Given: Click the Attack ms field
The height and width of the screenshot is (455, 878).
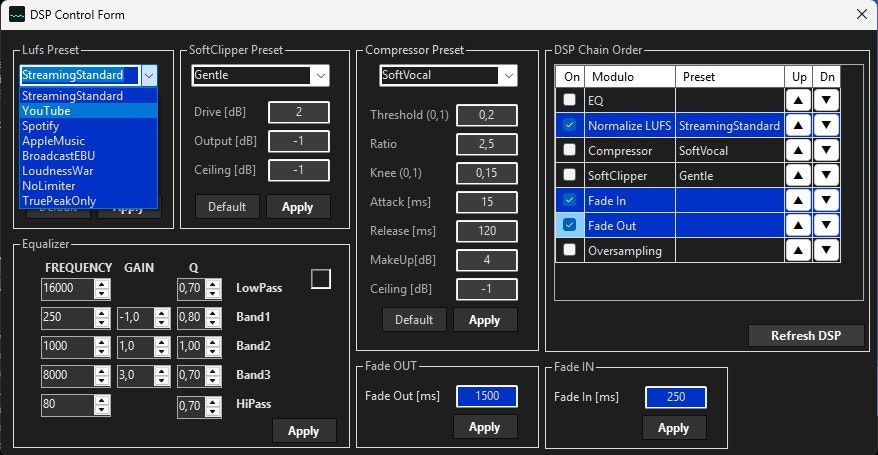Looking at the screenshot, I should click(487, 202).
